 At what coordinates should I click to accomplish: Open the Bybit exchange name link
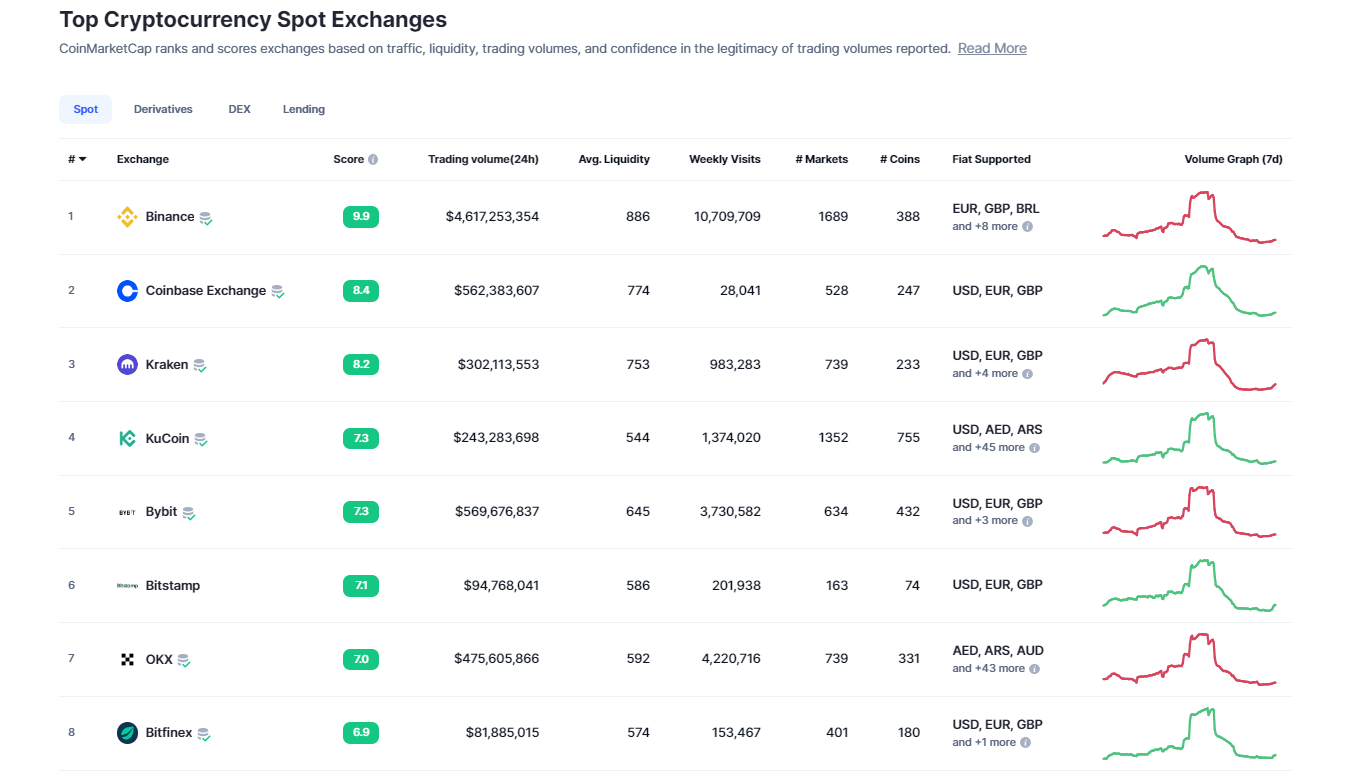(x=162, y=512)
